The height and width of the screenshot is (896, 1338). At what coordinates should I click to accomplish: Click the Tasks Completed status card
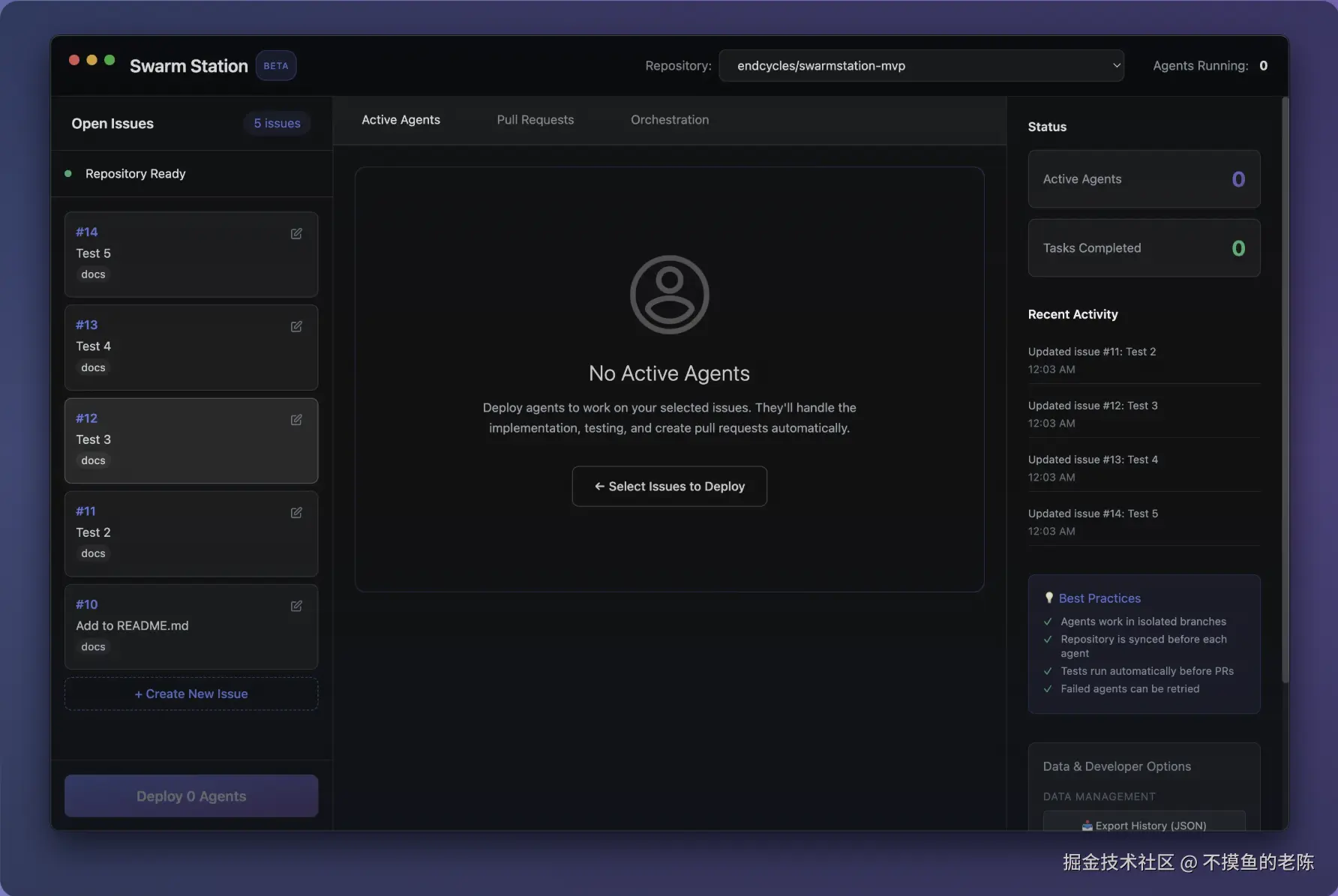[x=1144, y=247]
